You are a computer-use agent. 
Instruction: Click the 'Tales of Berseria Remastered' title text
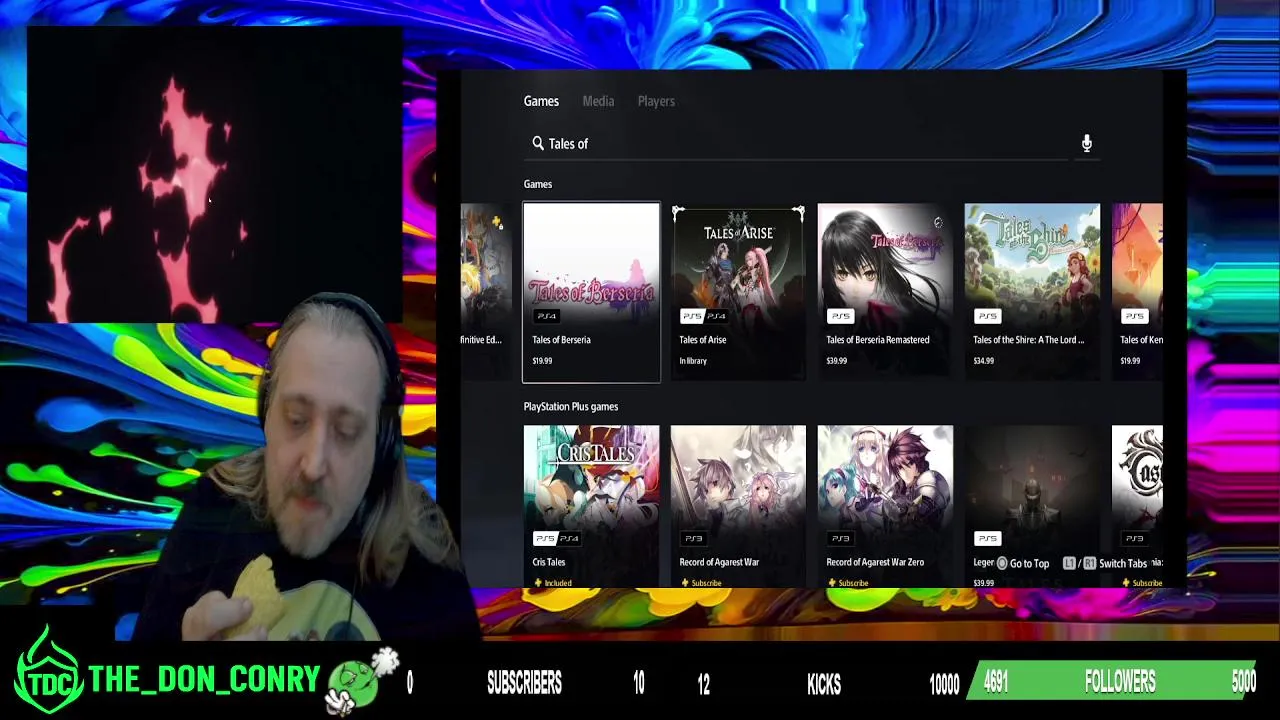click(877, 340)
